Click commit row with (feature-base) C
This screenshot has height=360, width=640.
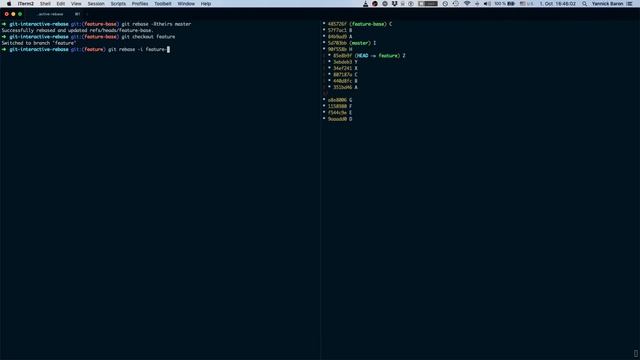357,24
